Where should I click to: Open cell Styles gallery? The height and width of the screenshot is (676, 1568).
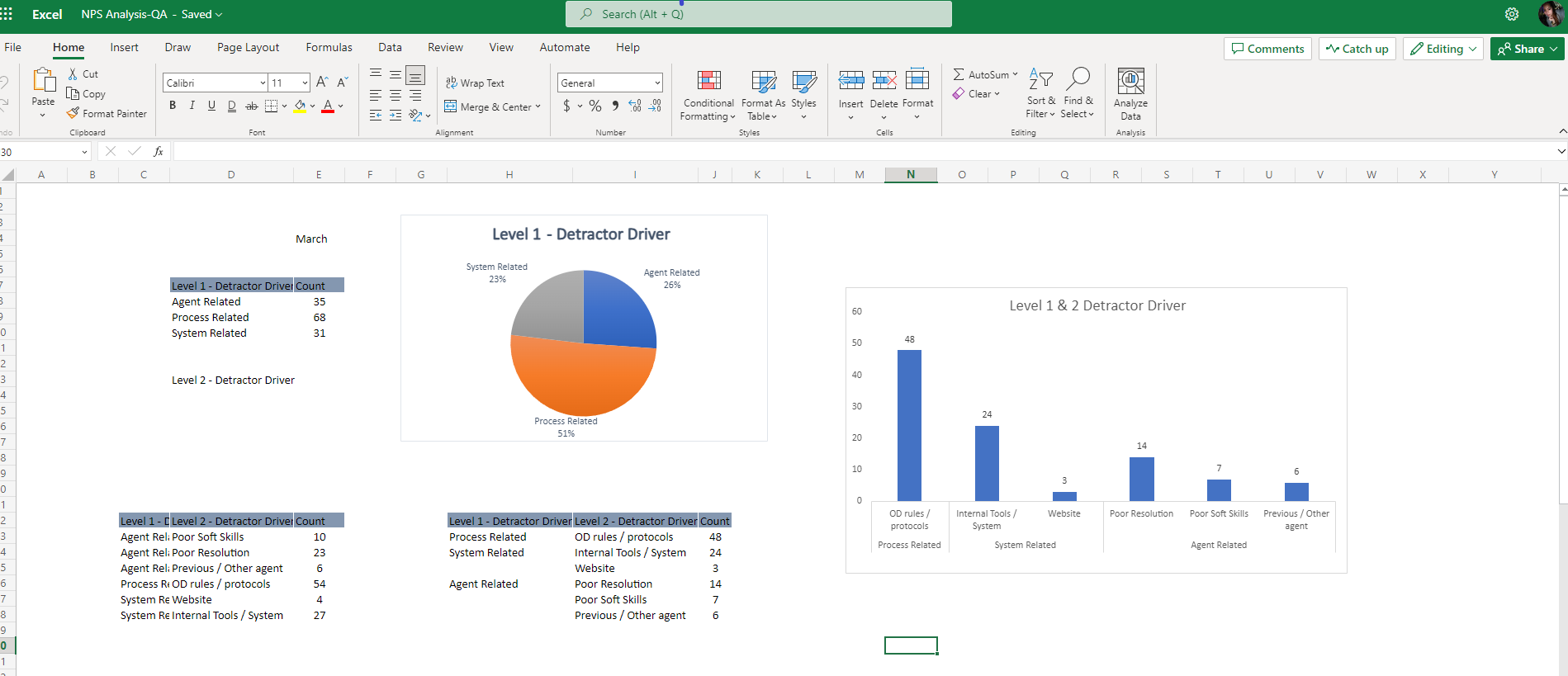803,95
